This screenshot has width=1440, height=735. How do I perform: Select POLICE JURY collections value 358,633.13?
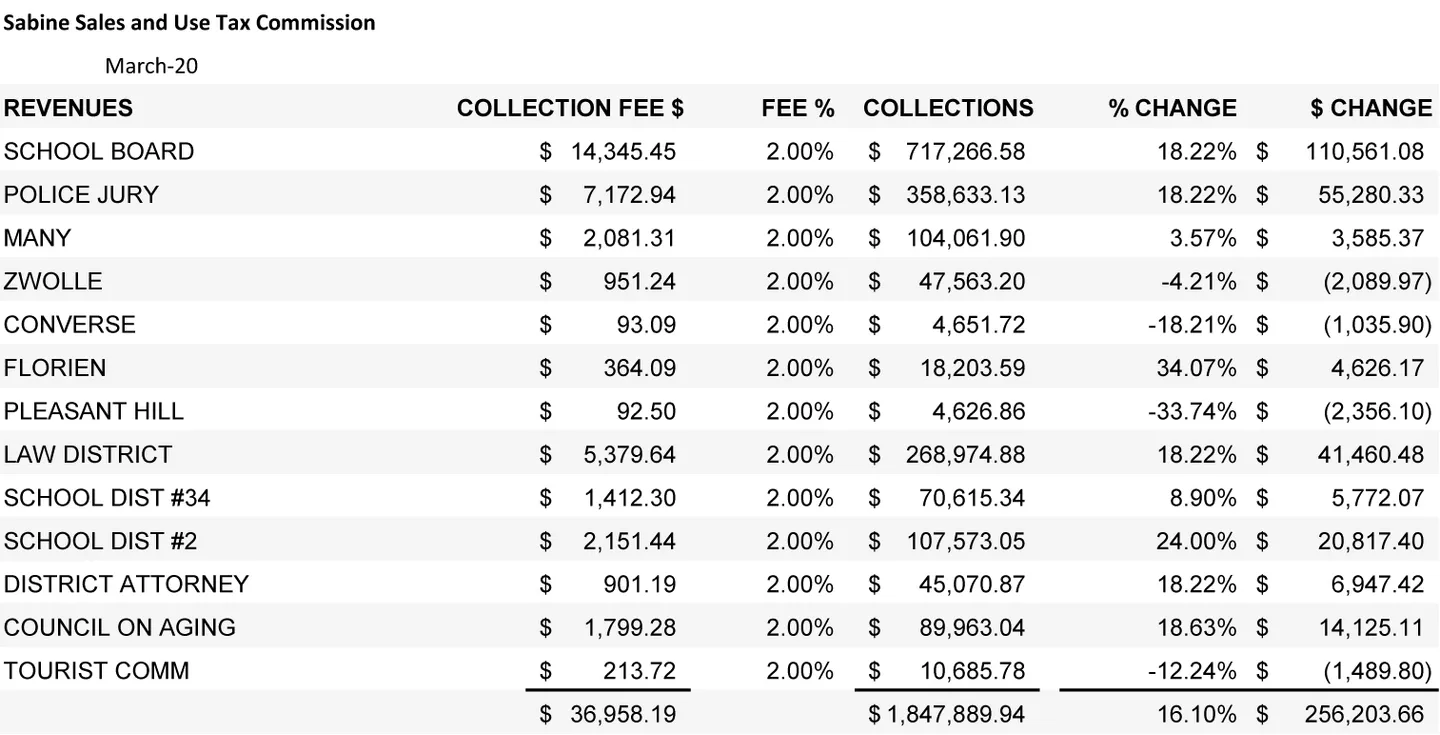point(966,195)
